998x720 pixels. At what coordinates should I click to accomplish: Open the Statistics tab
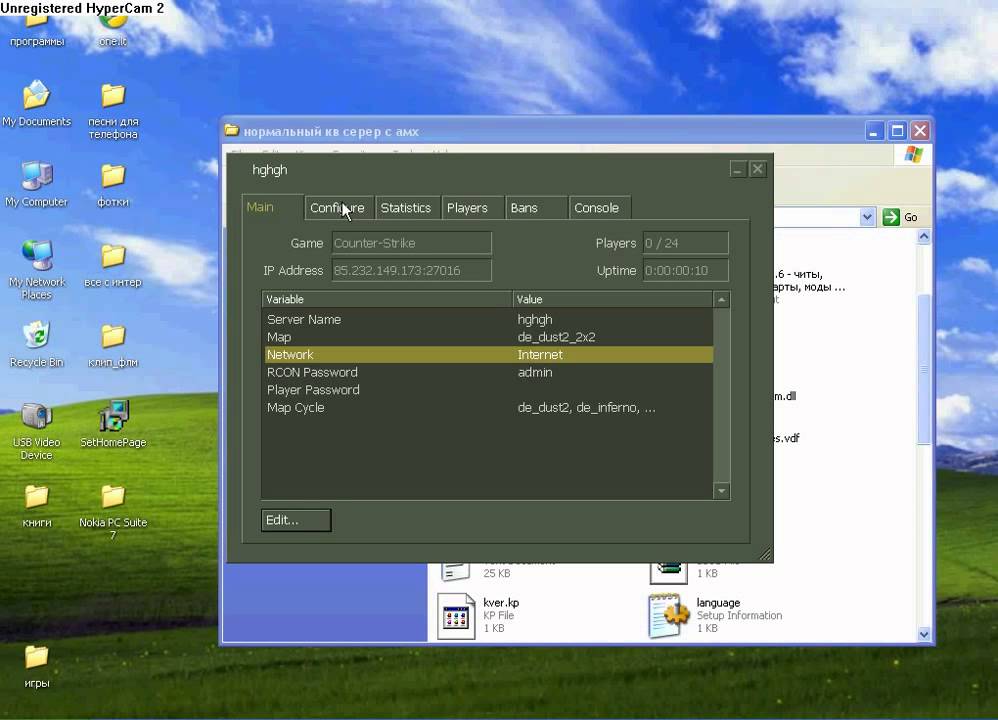click(406, 208)
